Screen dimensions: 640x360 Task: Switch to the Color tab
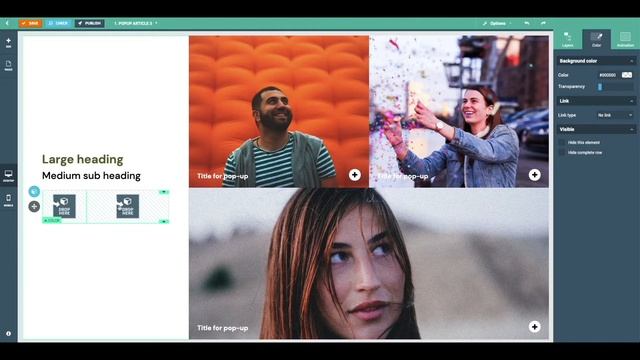click(596, 40)
